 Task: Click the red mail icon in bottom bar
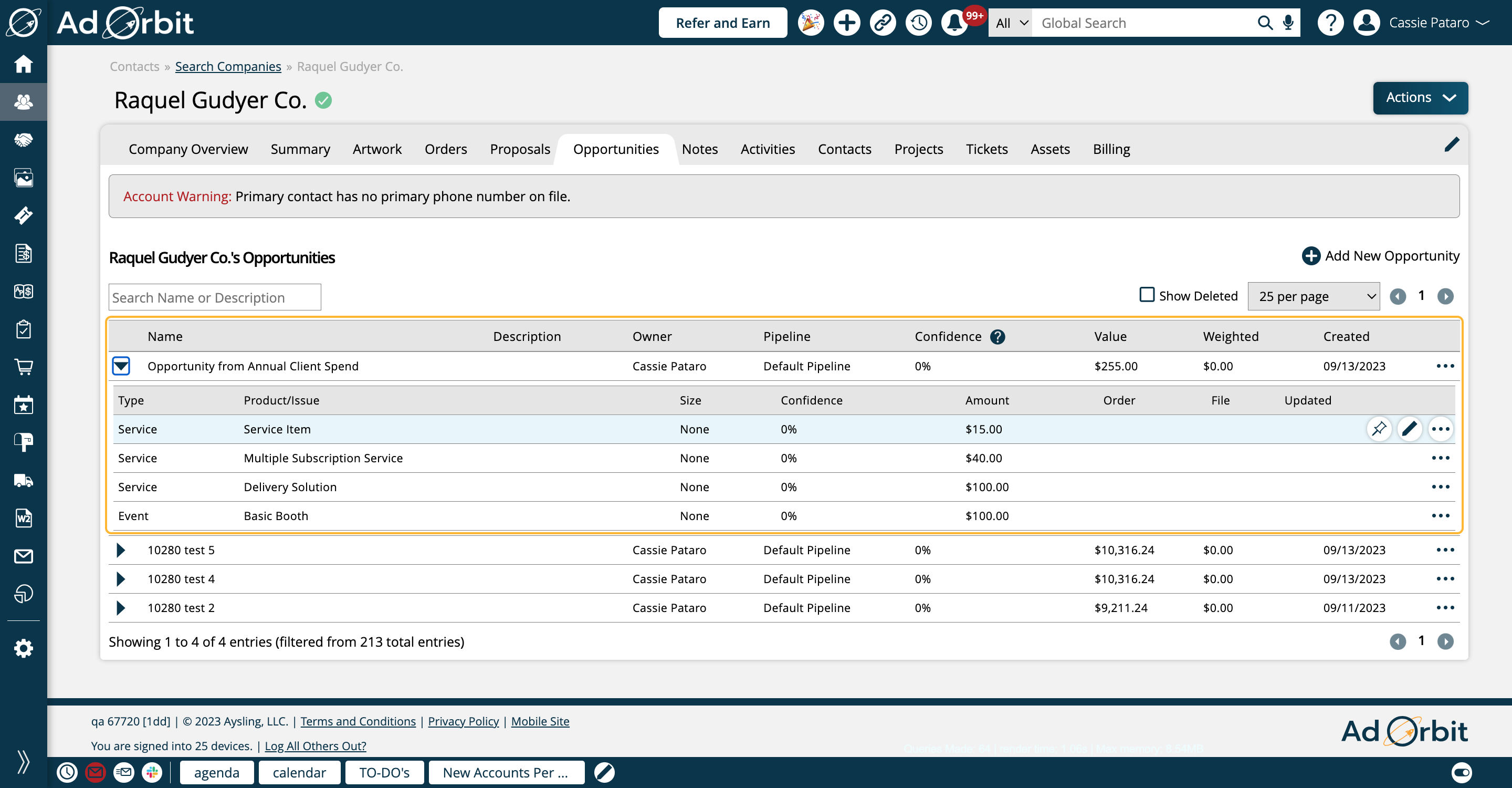tap(95, 772)
